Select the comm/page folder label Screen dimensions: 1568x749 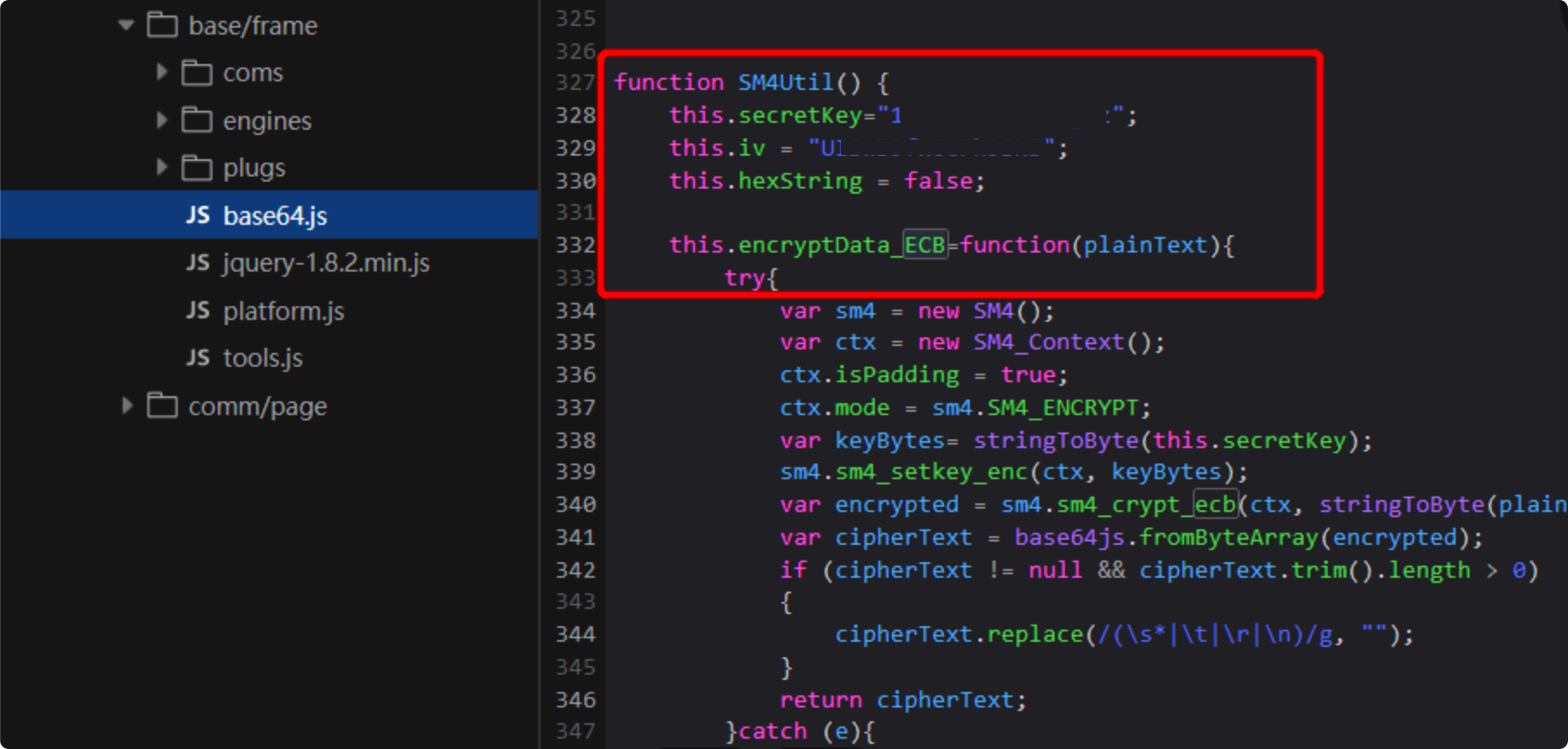click(x=258, y=407)
